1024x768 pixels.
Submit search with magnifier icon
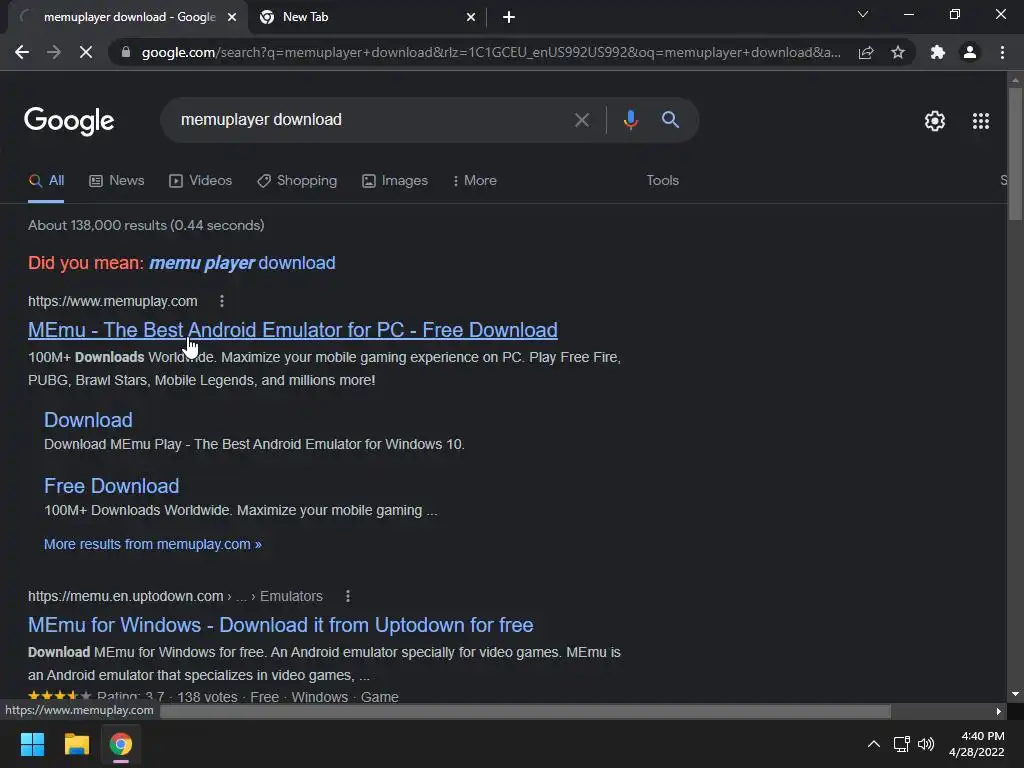(x=670, y=120)
